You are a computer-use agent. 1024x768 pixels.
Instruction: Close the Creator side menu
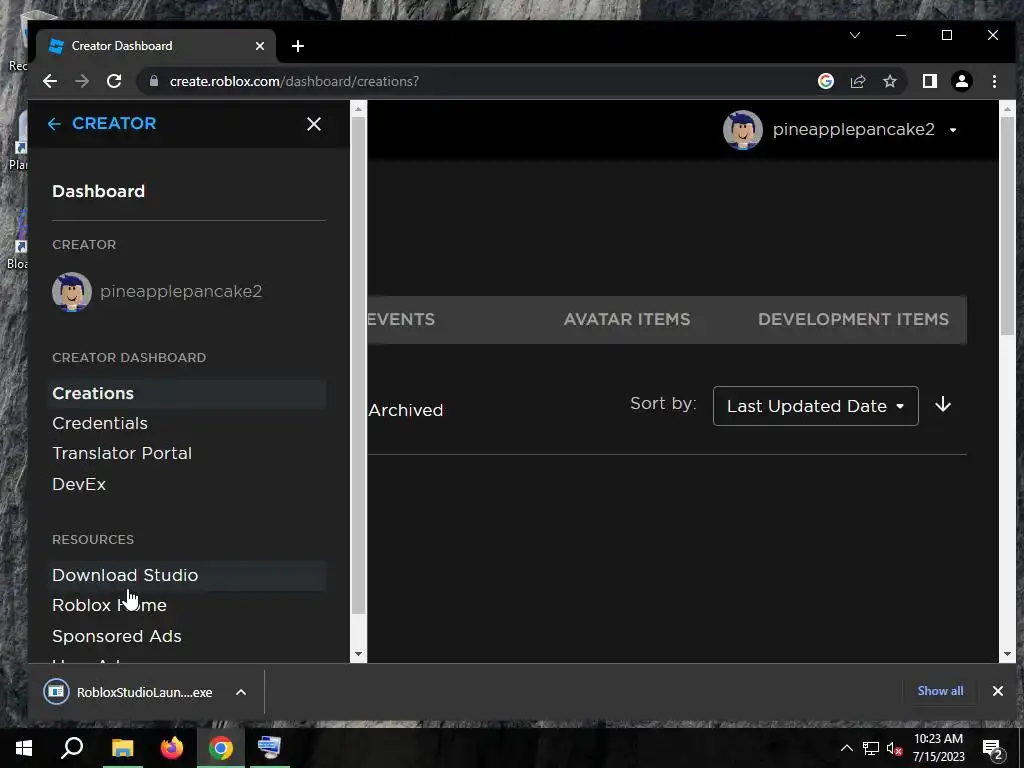(313, 124)
